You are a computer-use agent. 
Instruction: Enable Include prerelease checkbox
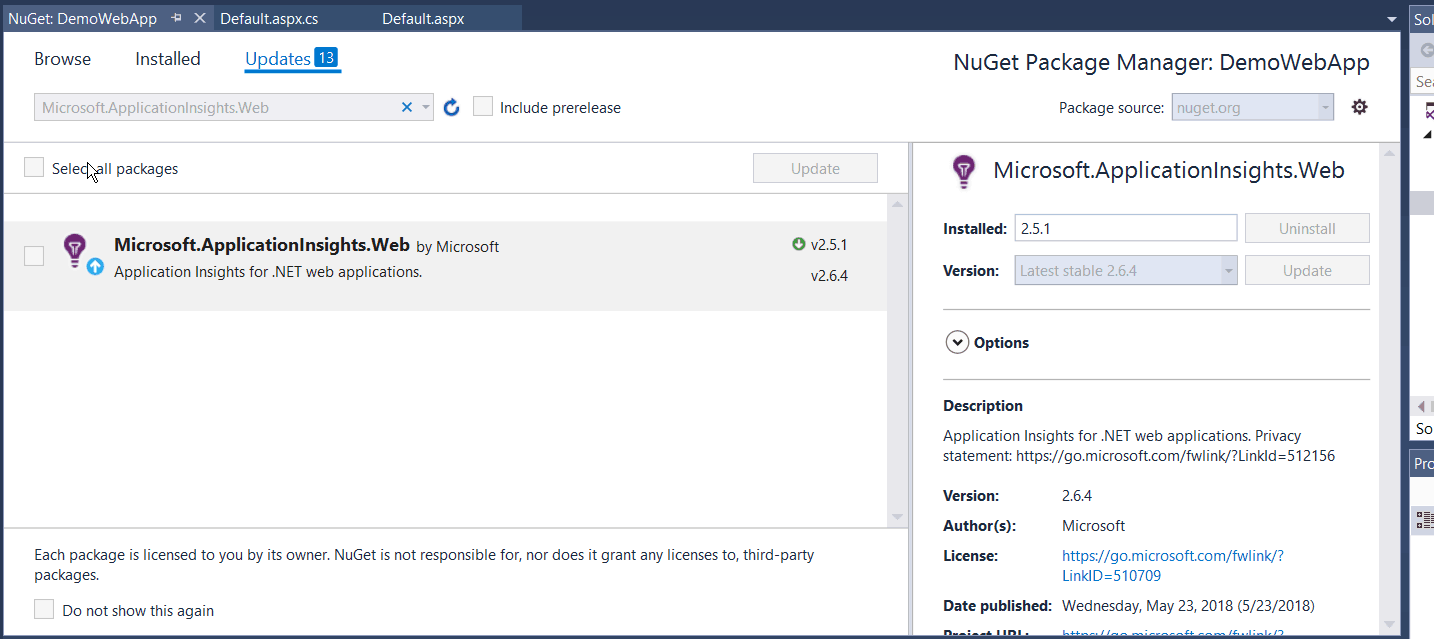click(483, 107)
